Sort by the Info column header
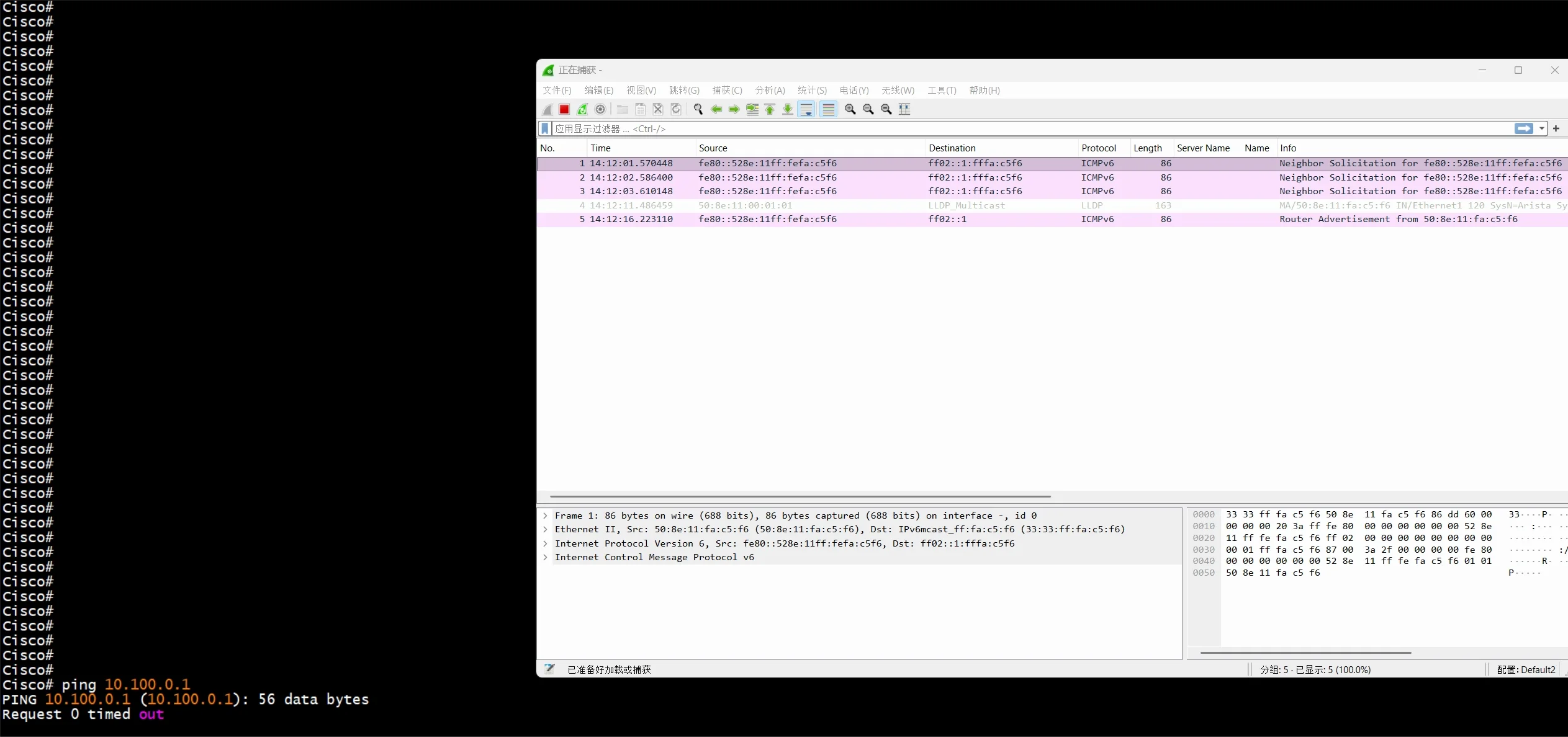 (1422, 148)
